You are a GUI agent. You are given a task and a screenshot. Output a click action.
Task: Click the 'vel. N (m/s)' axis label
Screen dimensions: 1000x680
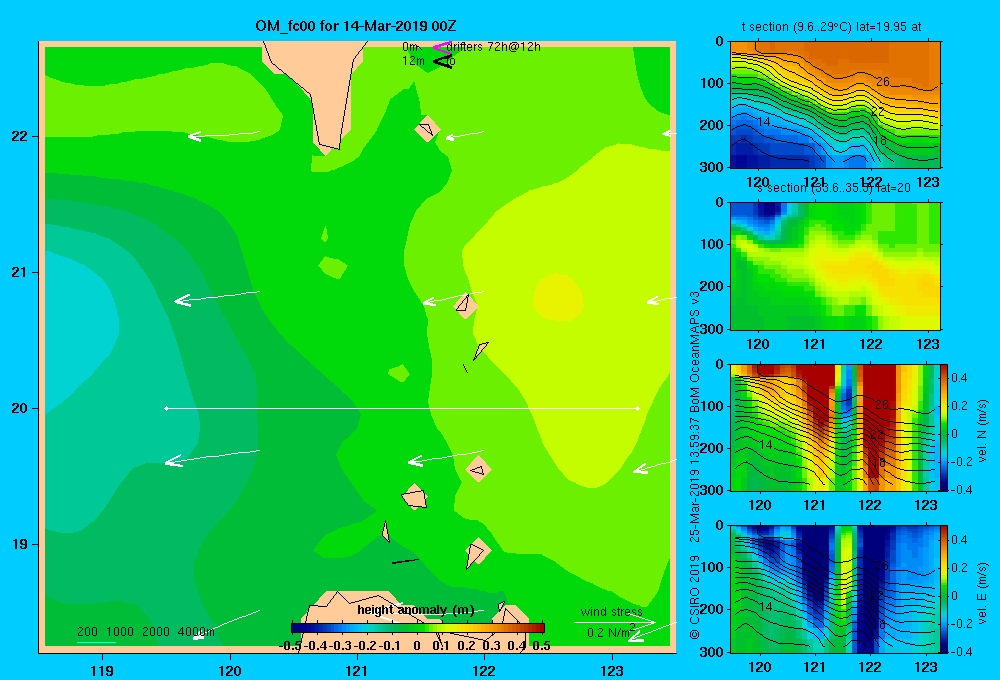(982, 431)
